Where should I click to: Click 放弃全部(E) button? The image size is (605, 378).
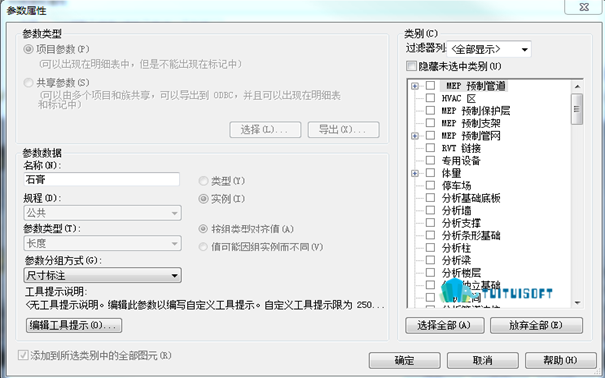[x=536, y=325]
